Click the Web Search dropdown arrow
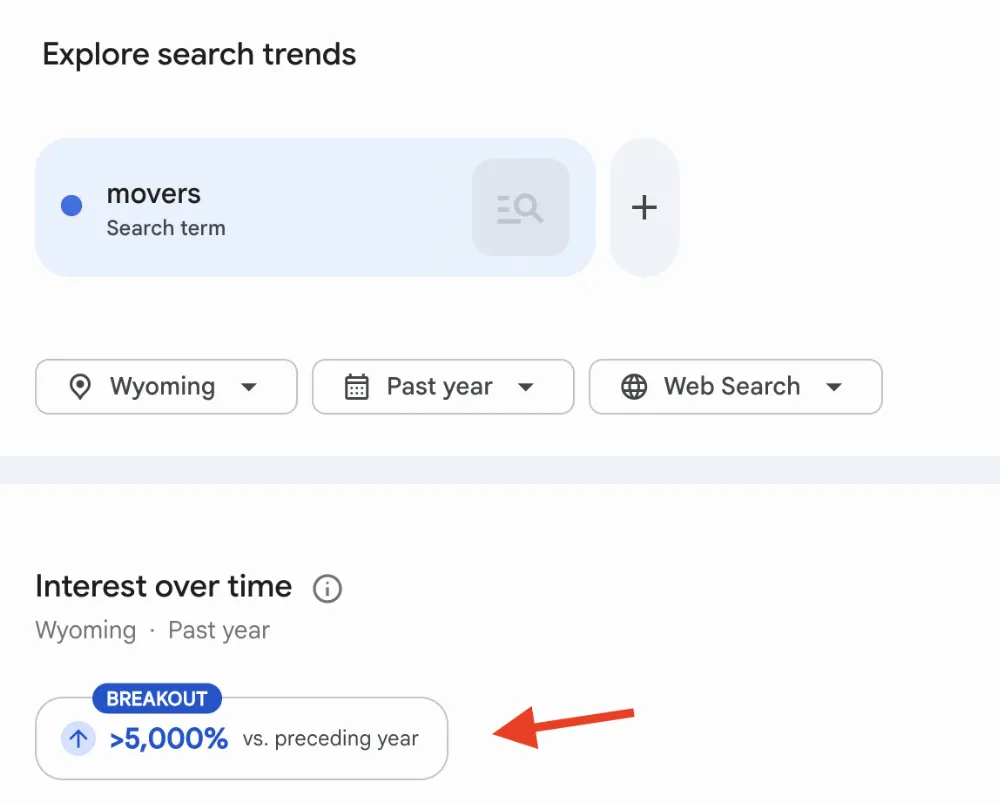 (834, 386)
